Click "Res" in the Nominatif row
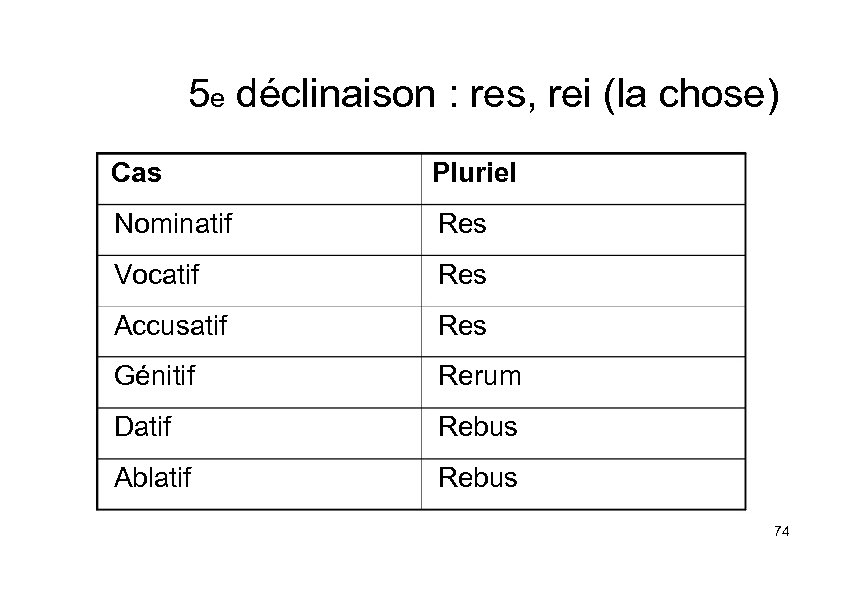 pos(462,224)
